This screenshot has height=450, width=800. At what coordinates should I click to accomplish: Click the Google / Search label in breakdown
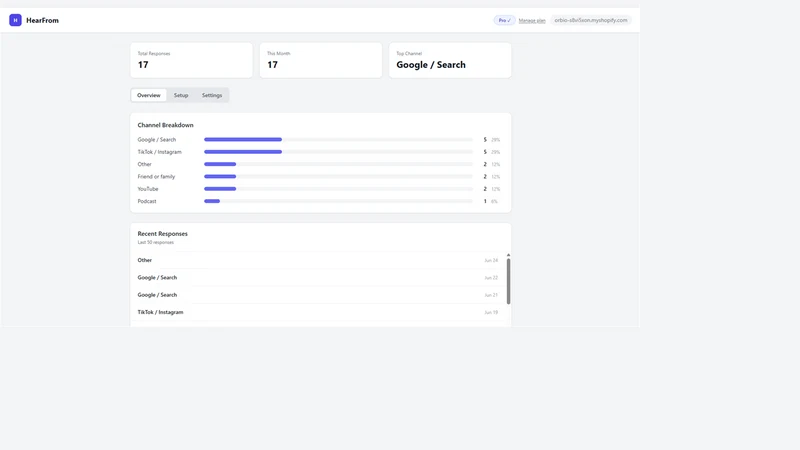coord(157,139)
